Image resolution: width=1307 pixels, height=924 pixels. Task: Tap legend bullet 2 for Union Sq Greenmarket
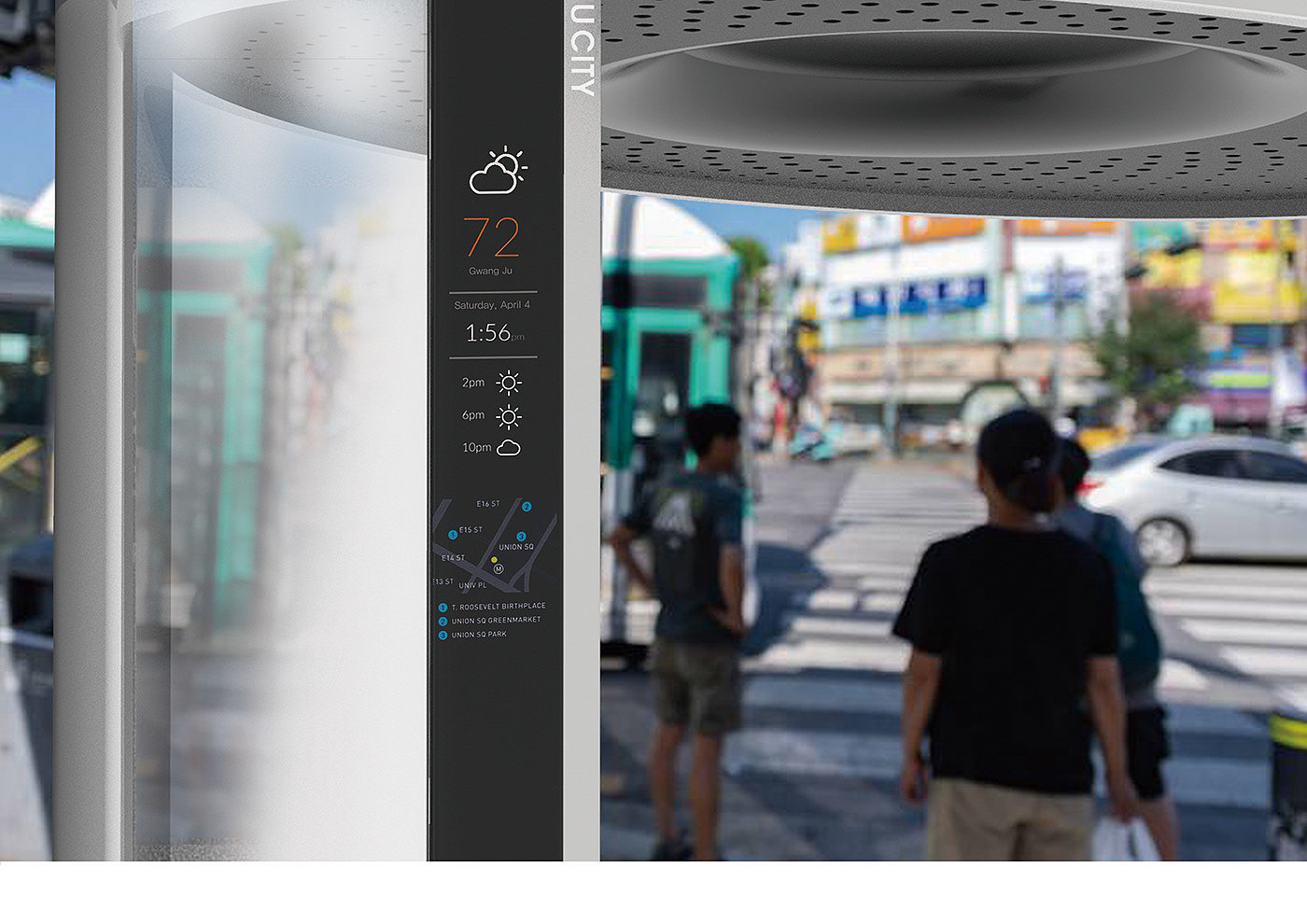pyautogui.click(x=443, y=622)
